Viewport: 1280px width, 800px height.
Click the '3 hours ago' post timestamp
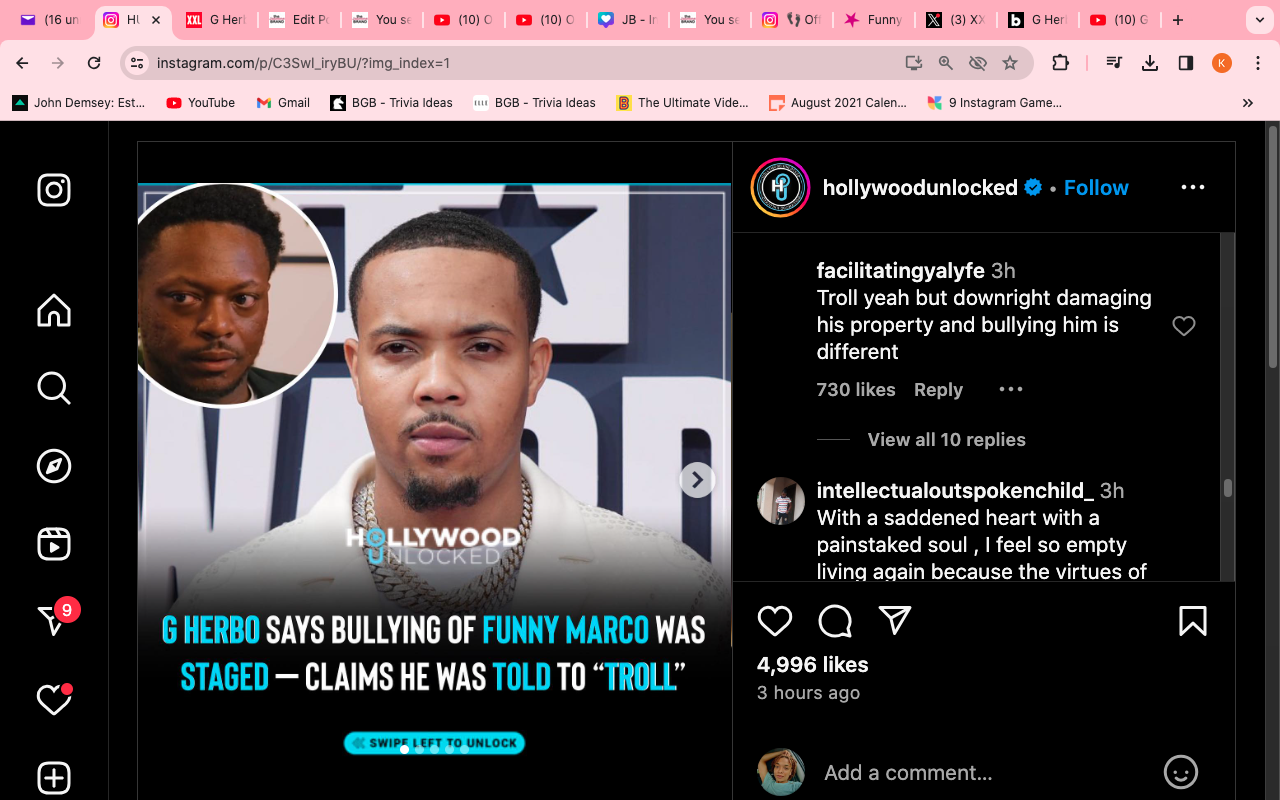tap(808, 692)
